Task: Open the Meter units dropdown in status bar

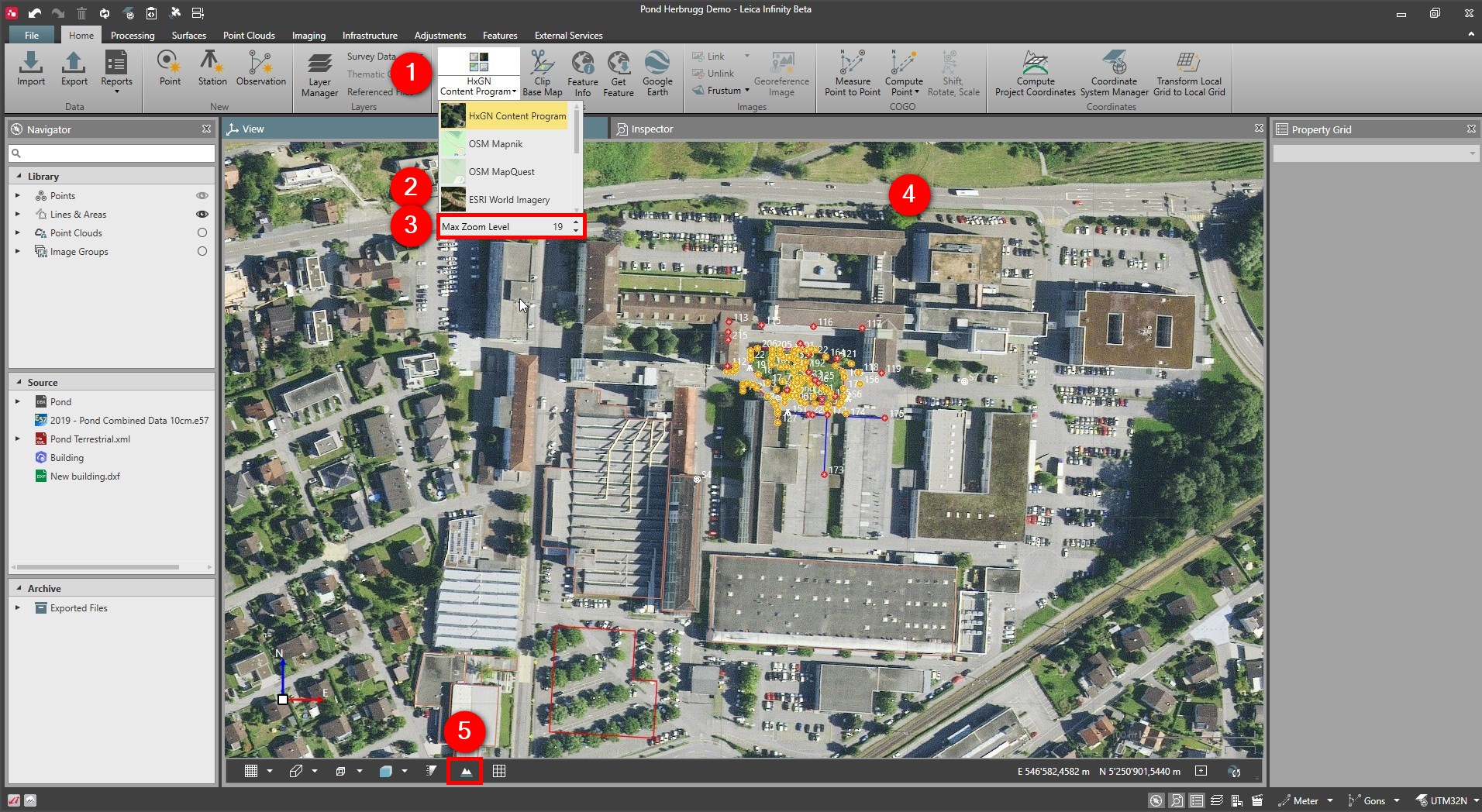Action: pos(1330,800)
